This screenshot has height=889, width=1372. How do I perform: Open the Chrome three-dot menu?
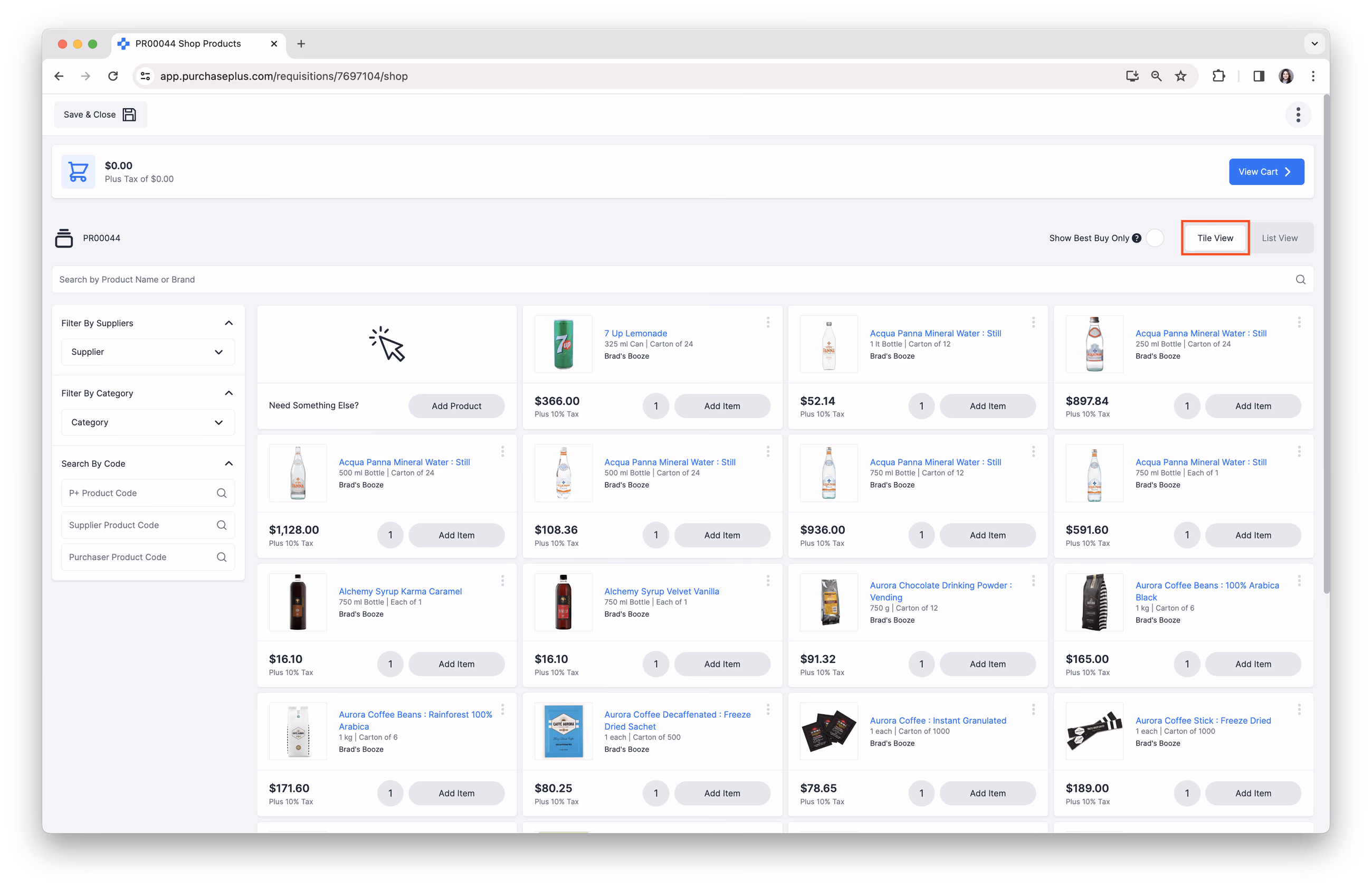(x=1313, y=76)
